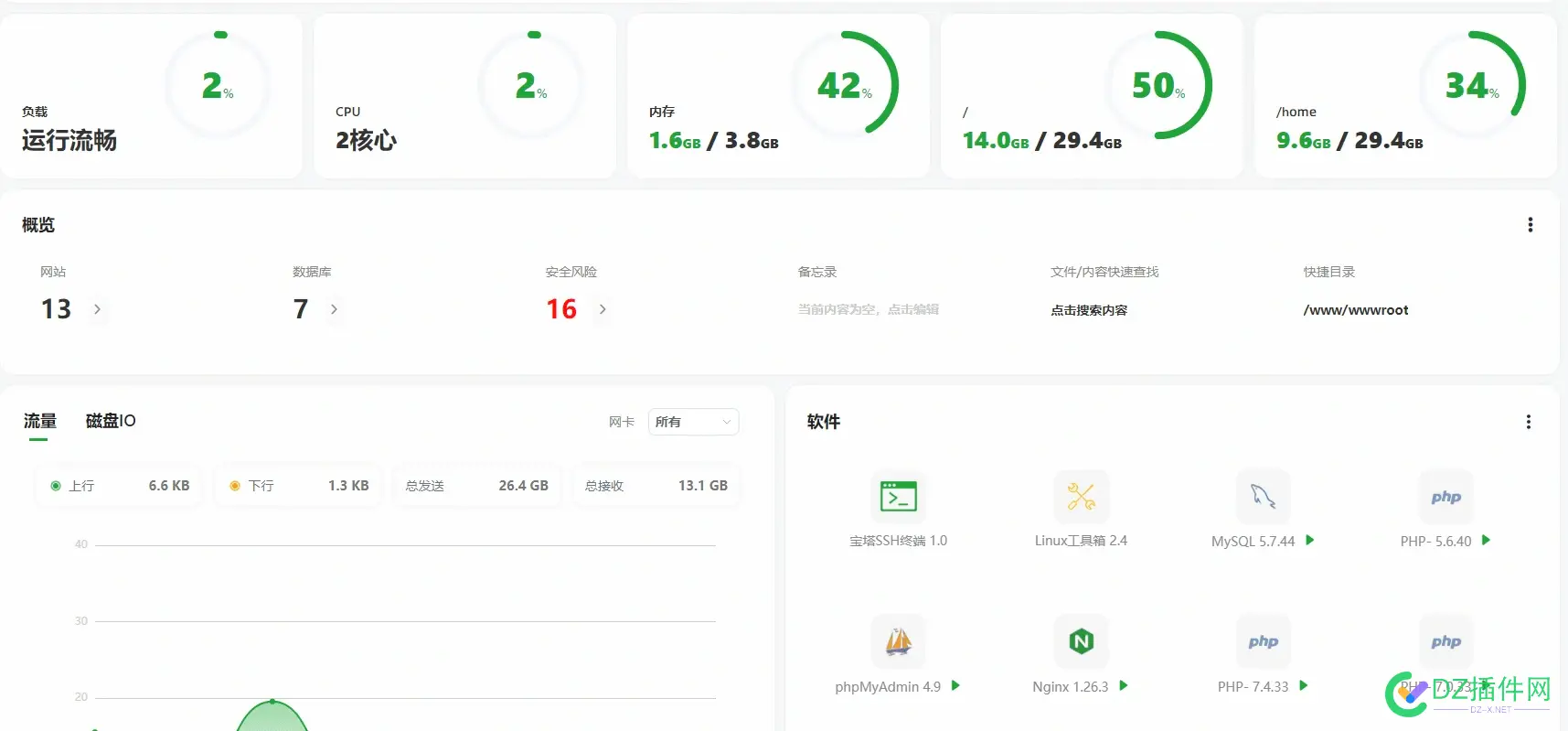Click the MySQL dolphin icon
This screenshot has height=731, width=1568.
point(1263,497)
